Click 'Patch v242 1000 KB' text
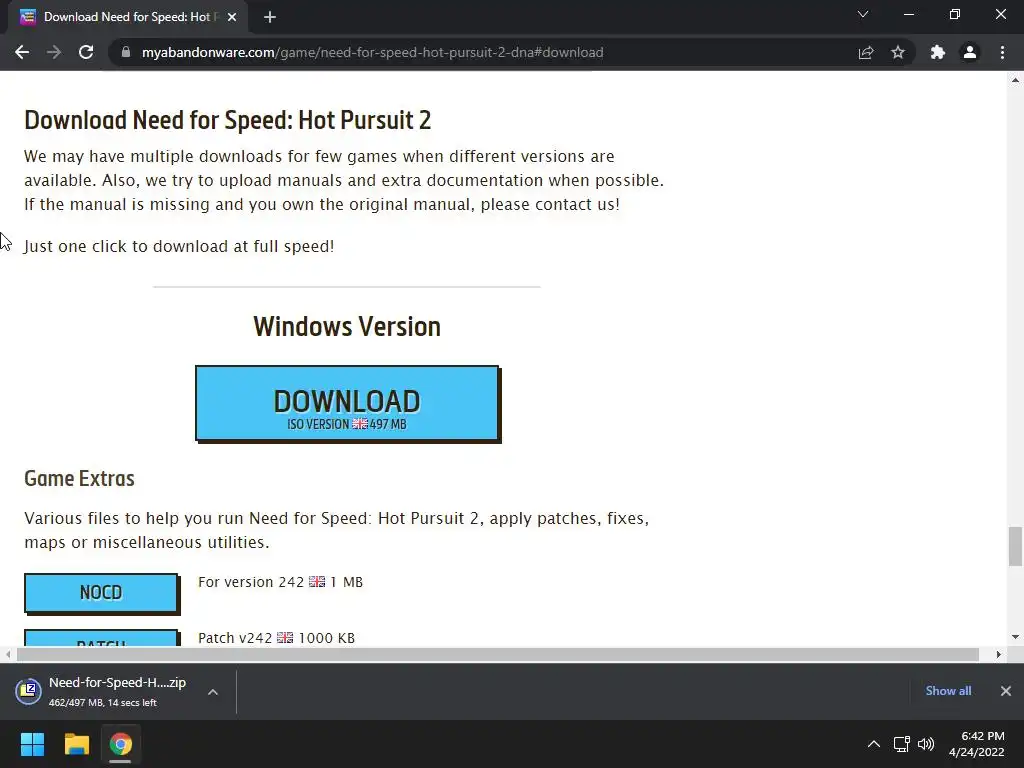Image resolution: width=1024 pixels, height=768 pixels. [x=276, y=638]
